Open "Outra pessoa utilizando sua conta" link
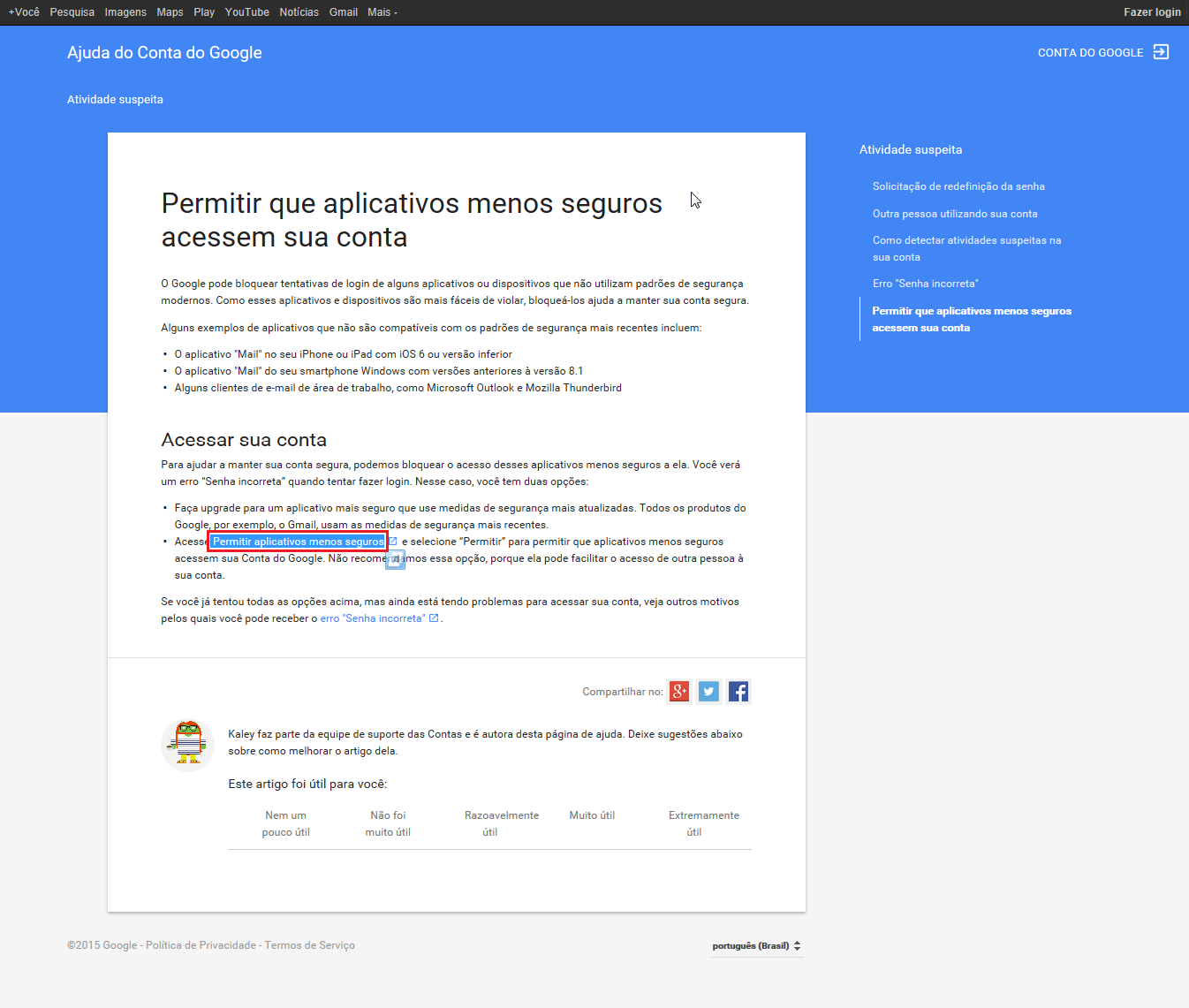1189x1008 pixels. coord(955,214)
